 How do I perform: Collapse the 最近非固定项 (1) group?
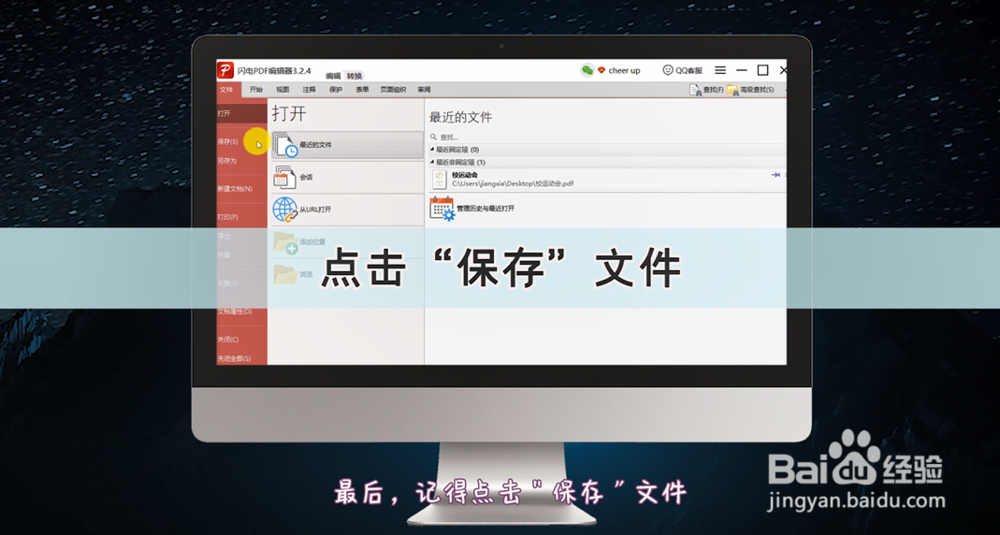(432, 162)
